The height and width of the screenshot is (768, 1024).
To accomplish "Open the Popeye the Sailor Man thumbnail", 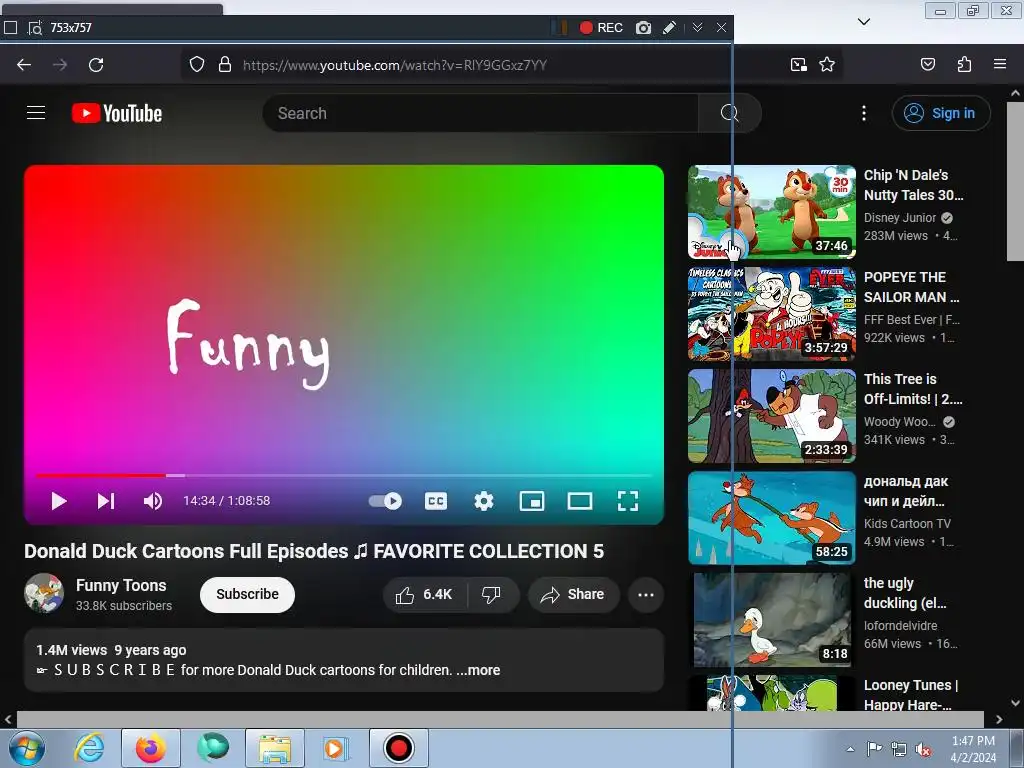I will pyautogui.click(x=771, y=314).
